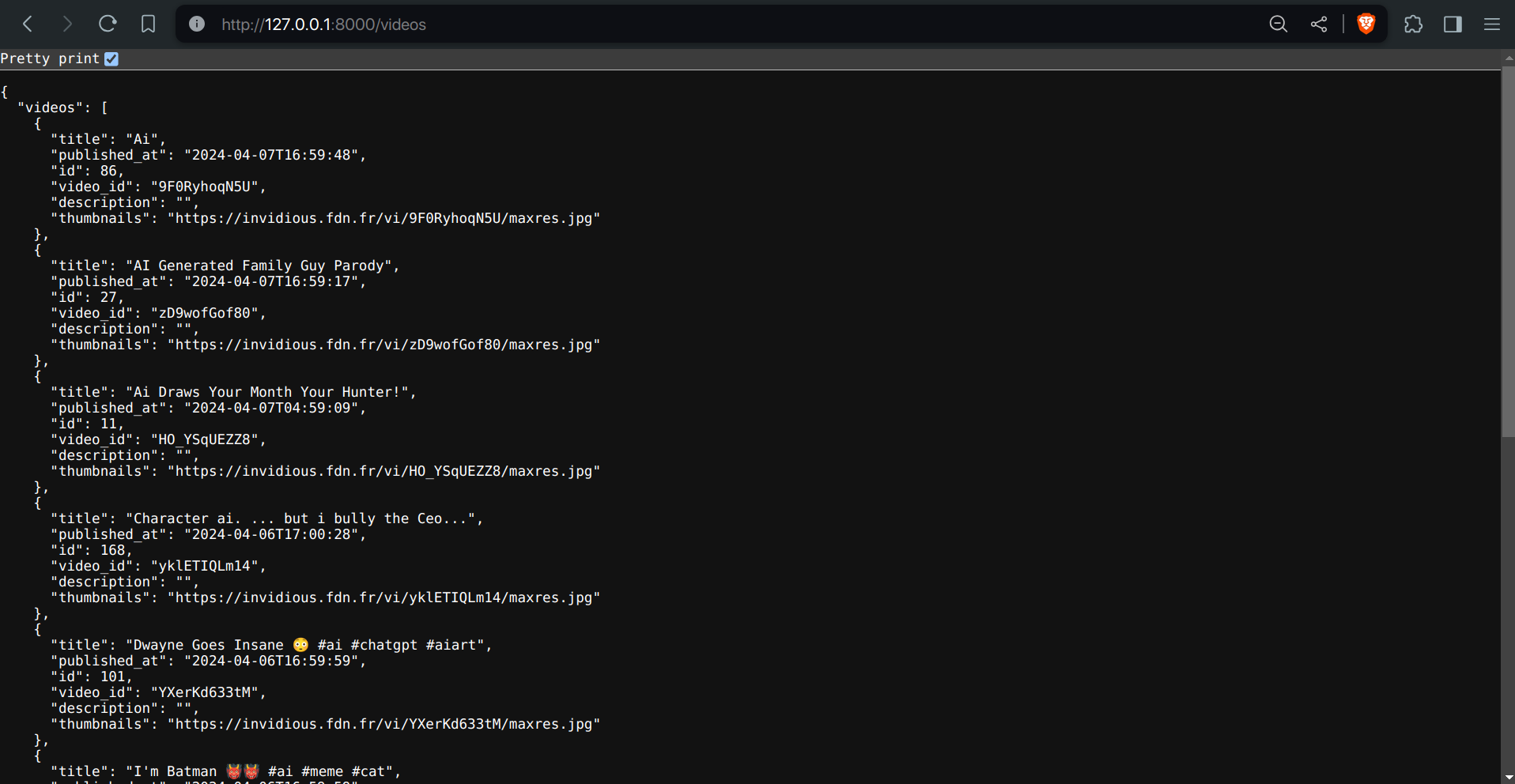Click the thumbnails URL for yklETIQLm14
The width and height of the screenshot is (1515, 784).
[383, 597]
